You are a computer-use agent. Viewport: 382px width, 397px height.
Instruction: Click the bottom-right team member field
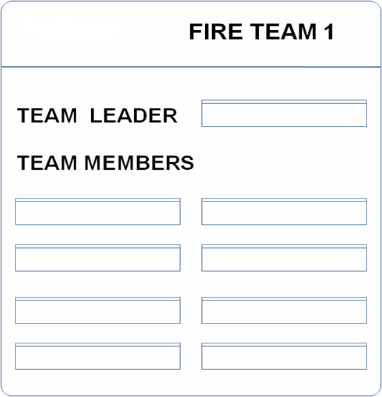click(284, 356)
